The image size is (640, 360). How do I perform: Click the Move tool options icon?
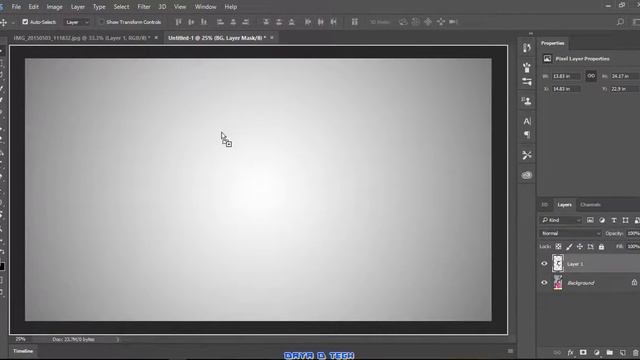[4, 22]
